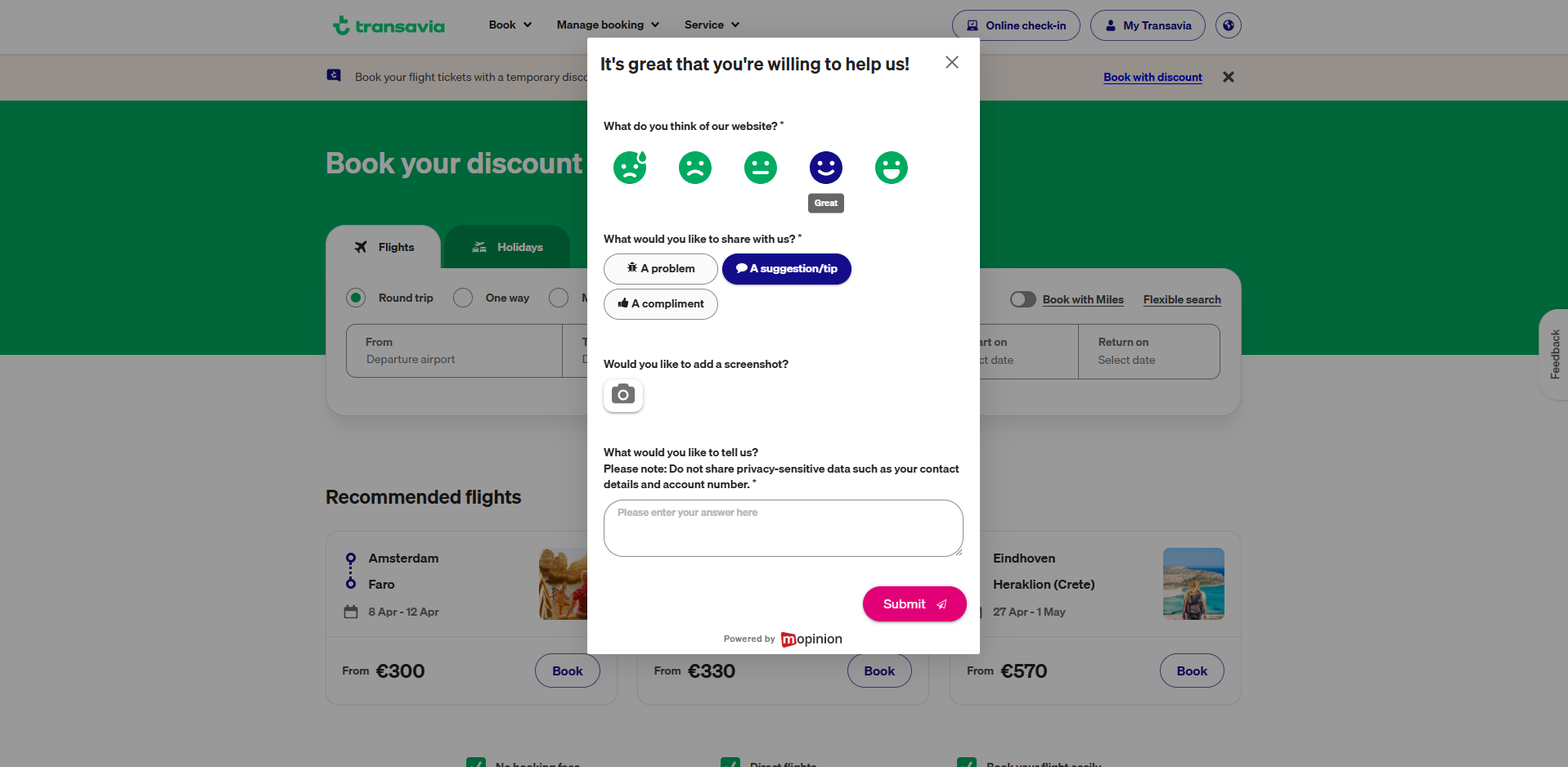Select the neutral face rating emoji
Image resolution: width=1568 pixels, height=767 pixels.
[x=760, y=167]
